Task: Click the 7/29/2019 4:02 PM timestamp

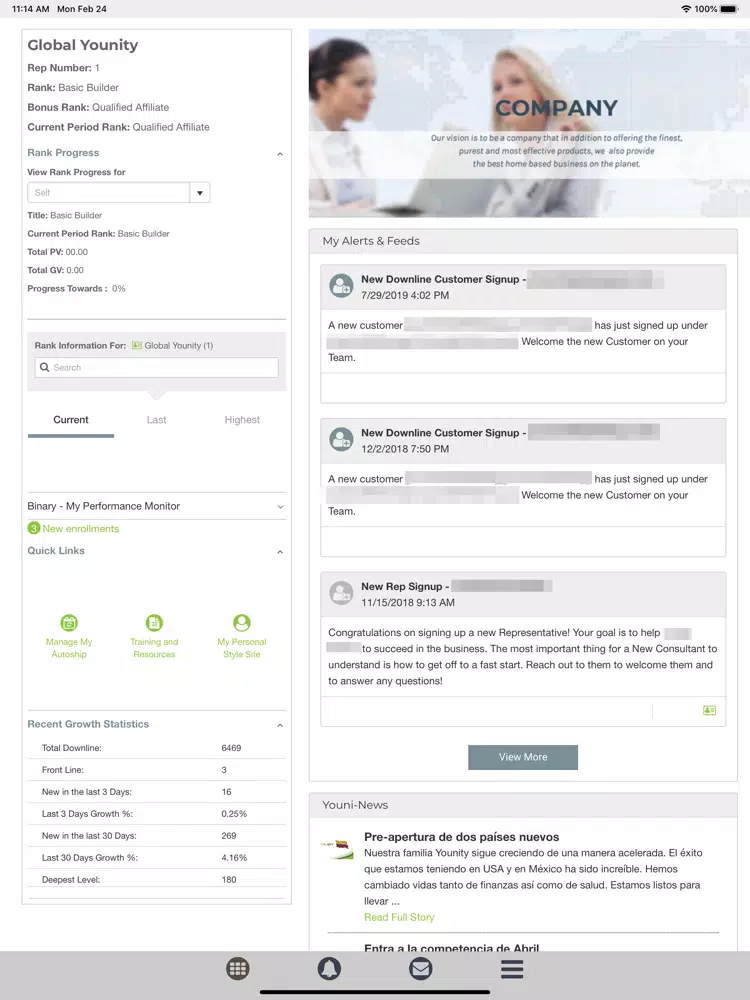Action: (x=405, y=295)
